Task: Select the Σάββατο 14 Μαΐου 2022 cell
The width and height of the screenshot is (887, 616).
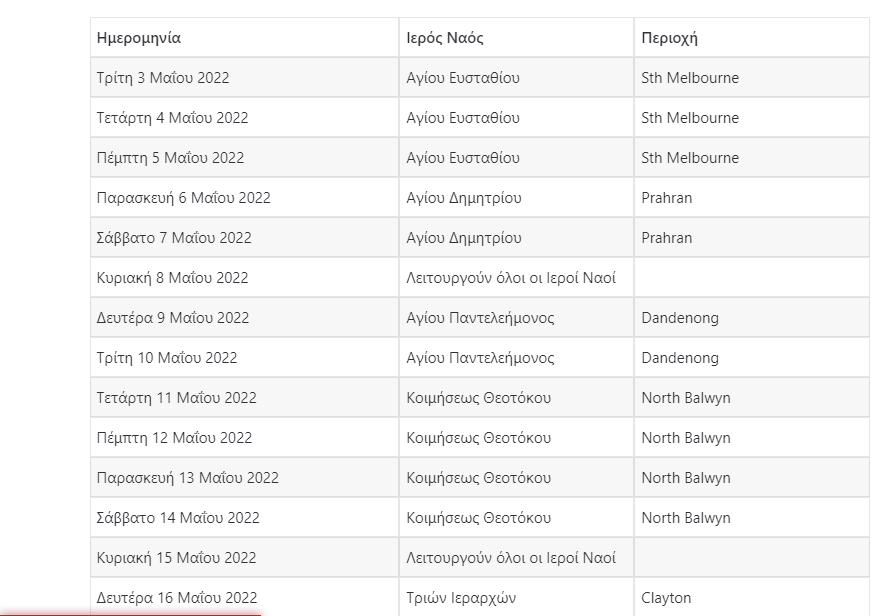Action: tap(178, 518)
